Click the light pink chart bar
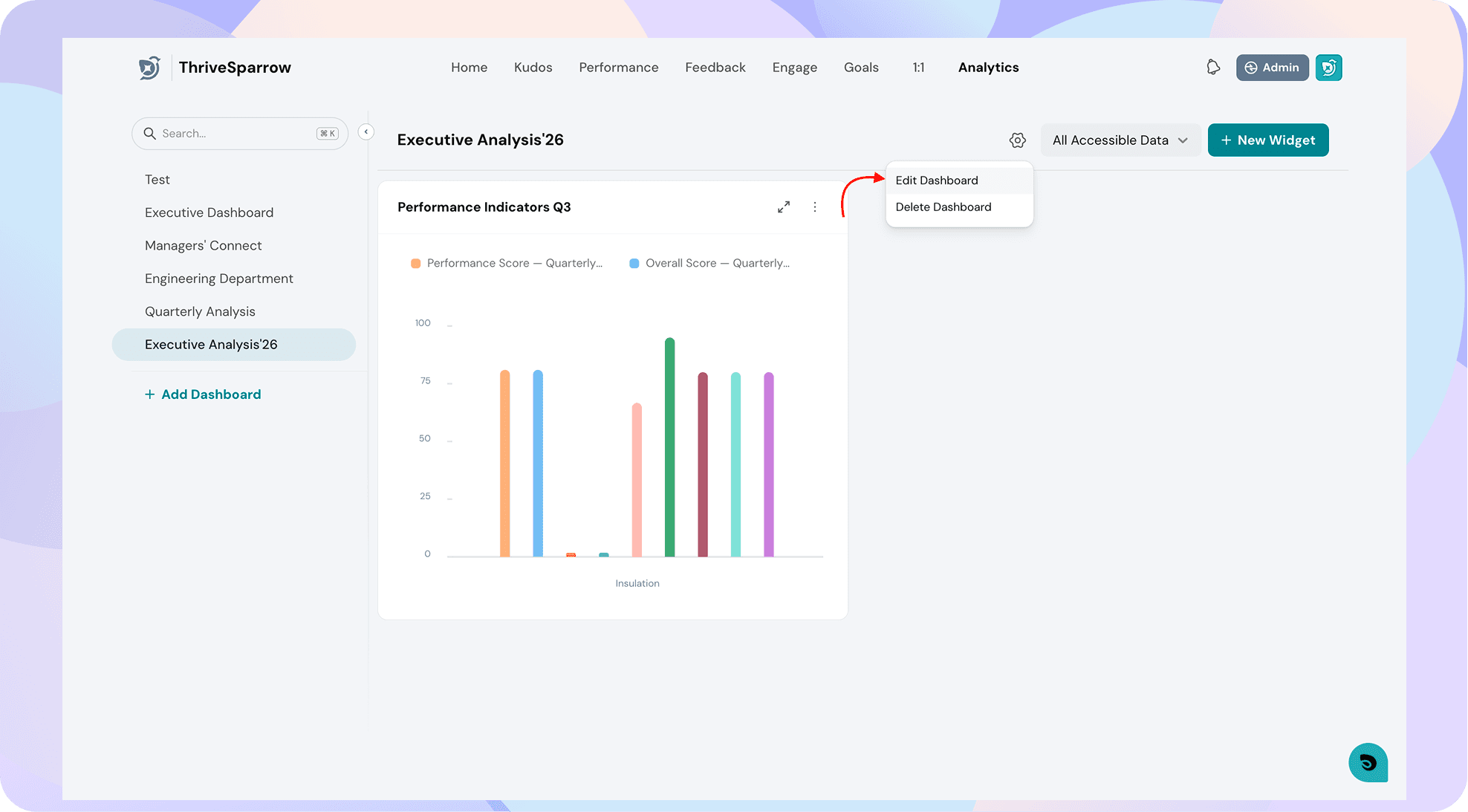The height and width of the screenshot is (812, 1468). (637, 480)
